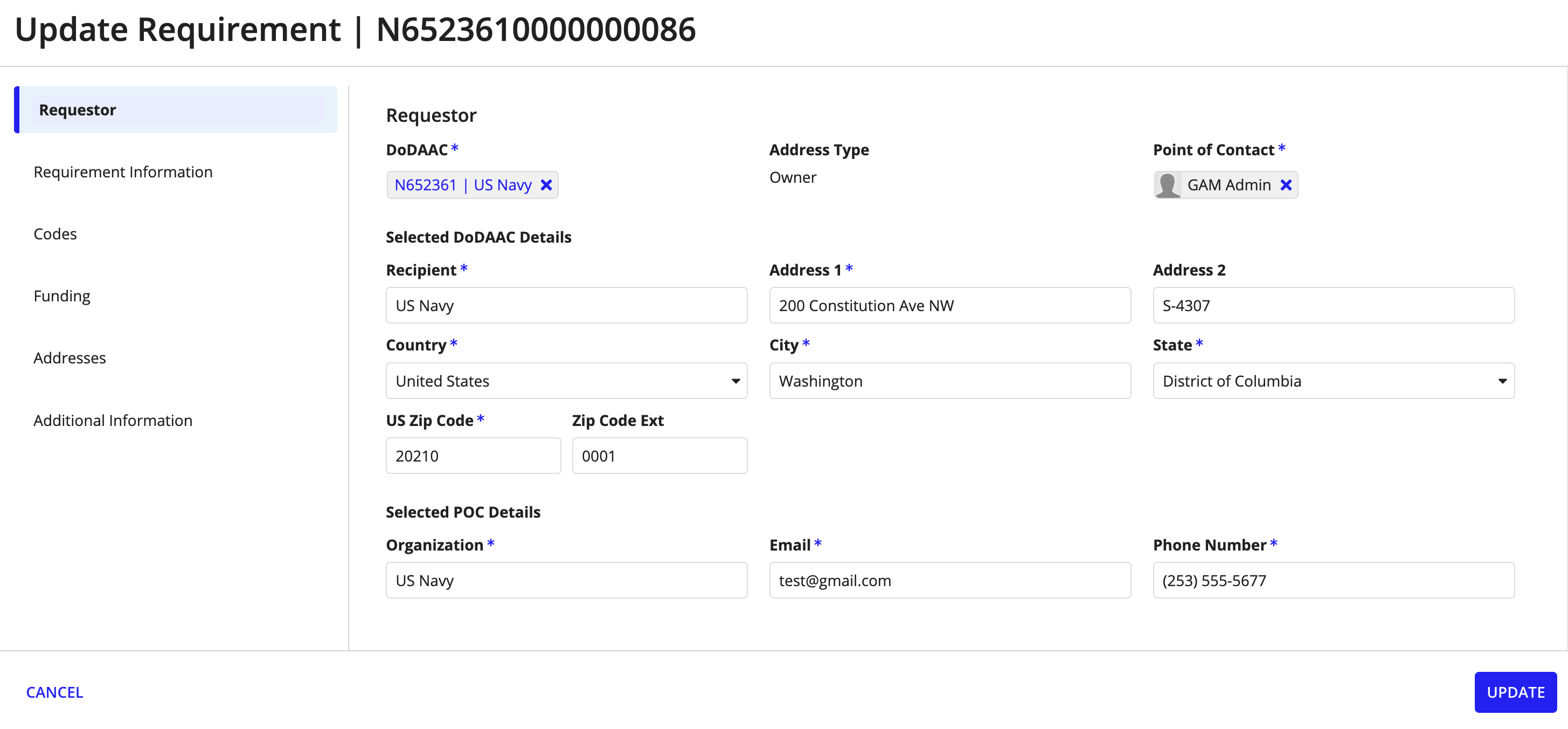
Task: Click the Owner address type value
Action: pyautogui.click(x=793, y=178)
